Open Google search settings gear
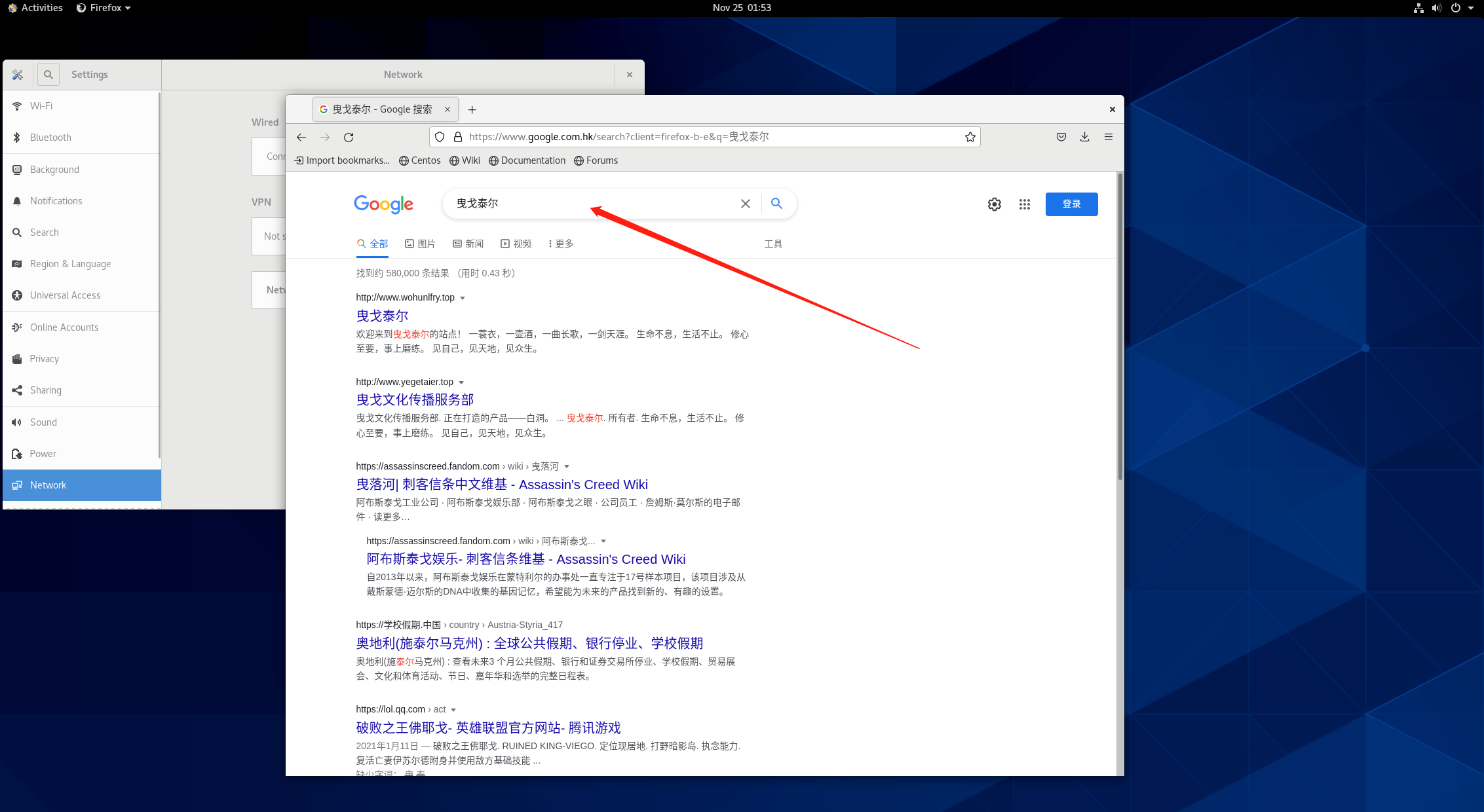 tap(994, 204)
